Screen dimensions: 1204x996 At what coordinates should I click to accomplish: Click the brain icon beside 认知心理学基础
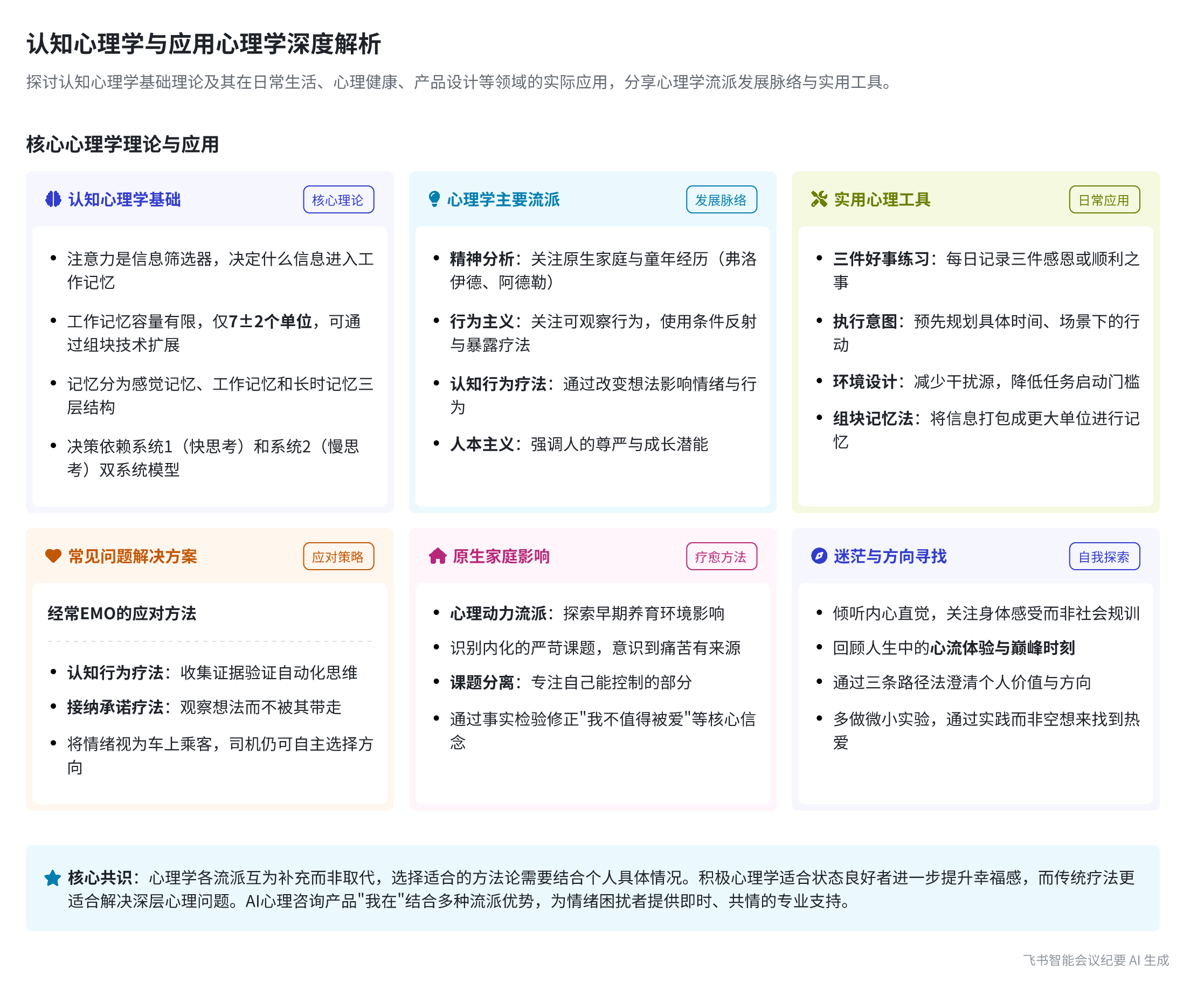pos(53,199)
